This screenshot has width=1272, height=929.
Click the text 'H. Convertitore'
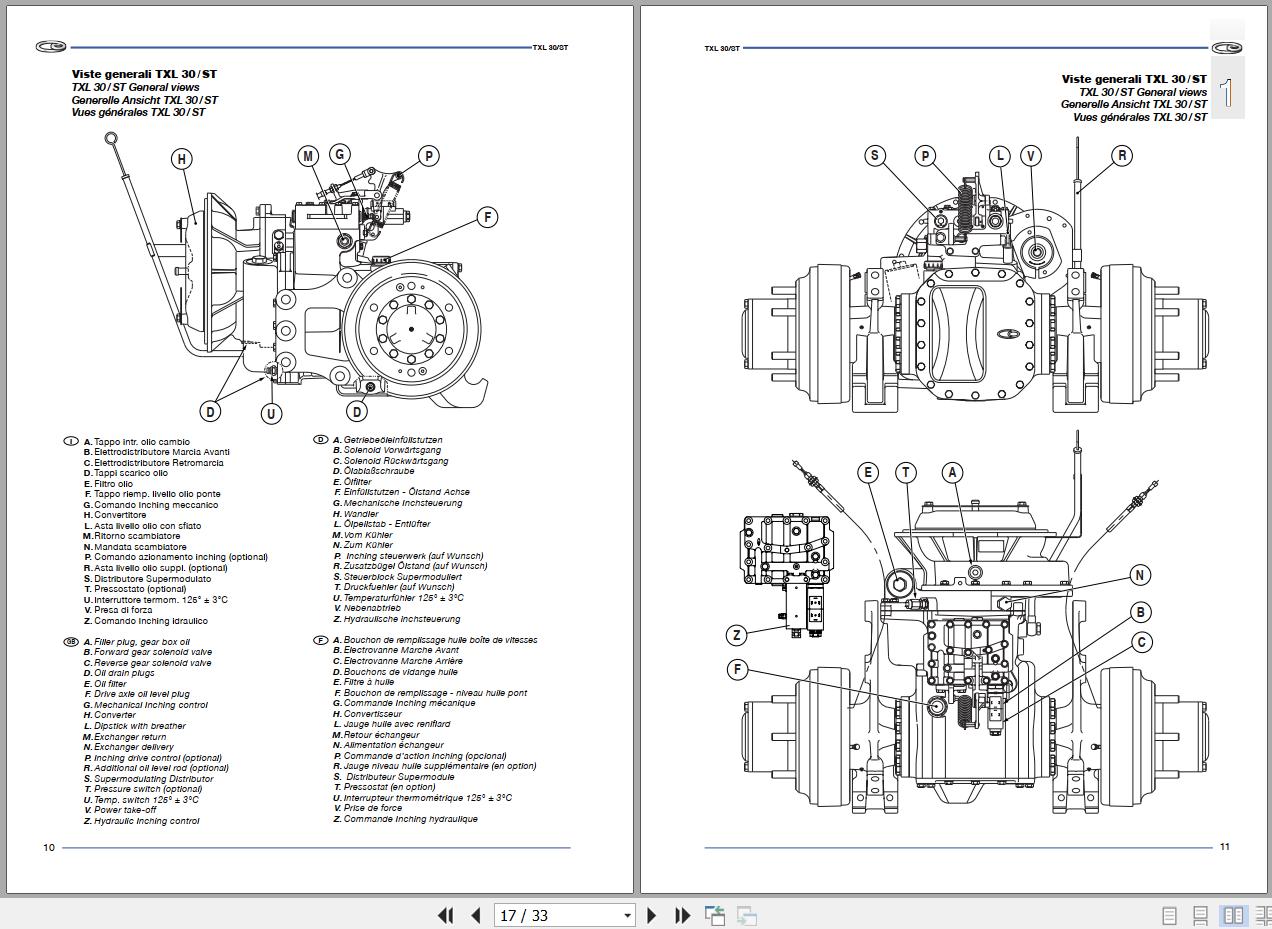click(x=114, y=515)
